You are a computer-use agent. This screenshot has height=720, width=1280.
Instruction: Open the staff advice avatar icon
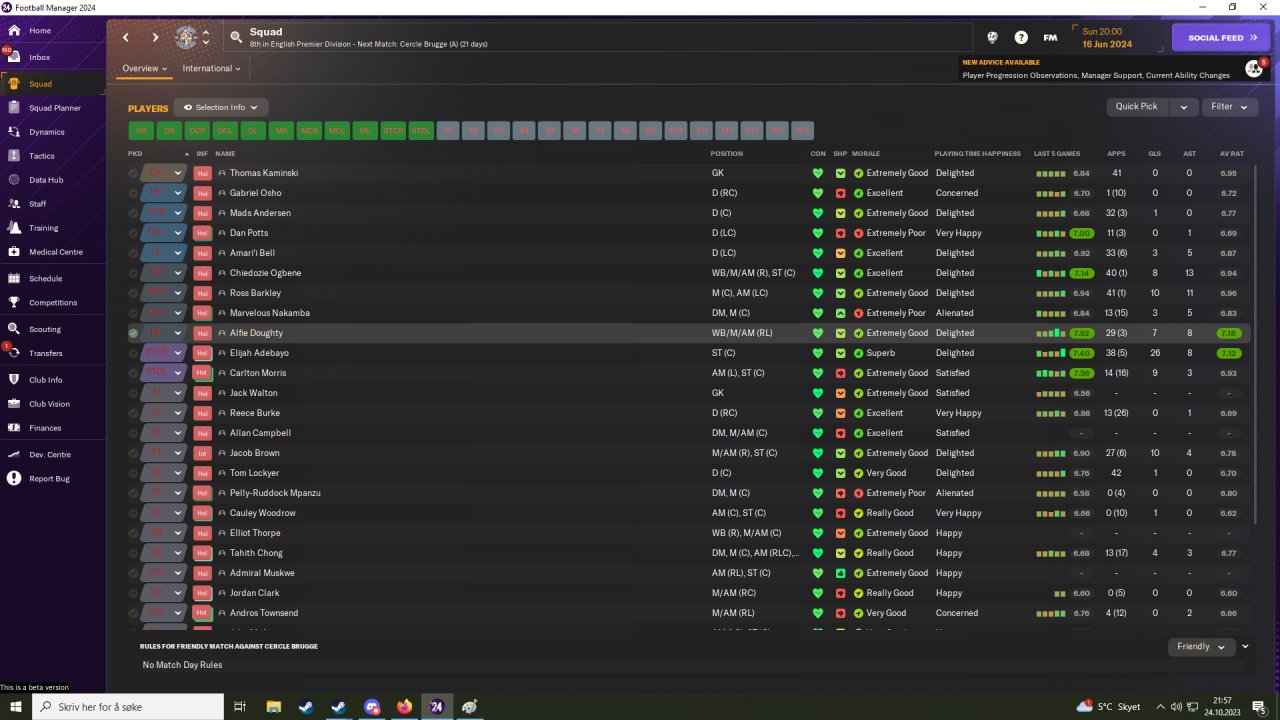[1253, 68]
